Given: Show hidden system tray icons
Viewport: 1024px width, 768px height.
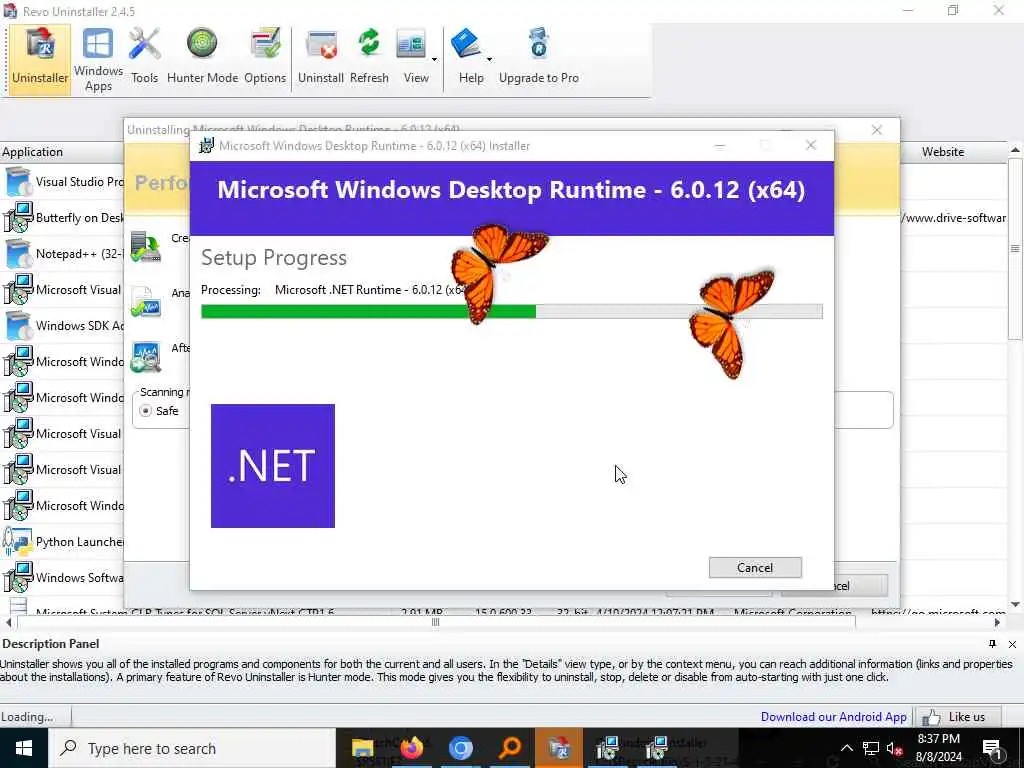Looking at the screenshot, I should point(846,748).
